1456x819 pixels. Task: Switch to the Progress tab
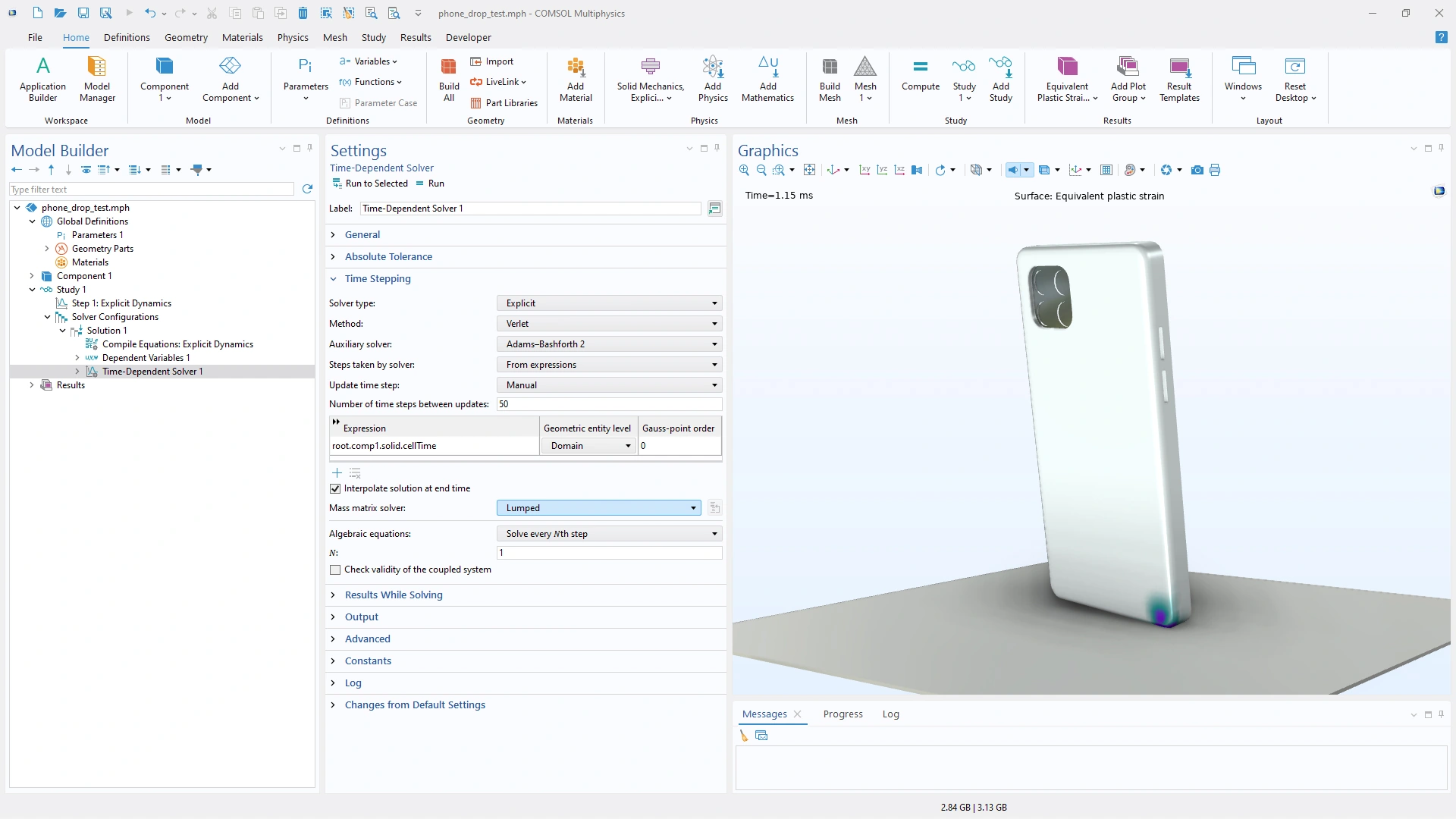point(843,714)
